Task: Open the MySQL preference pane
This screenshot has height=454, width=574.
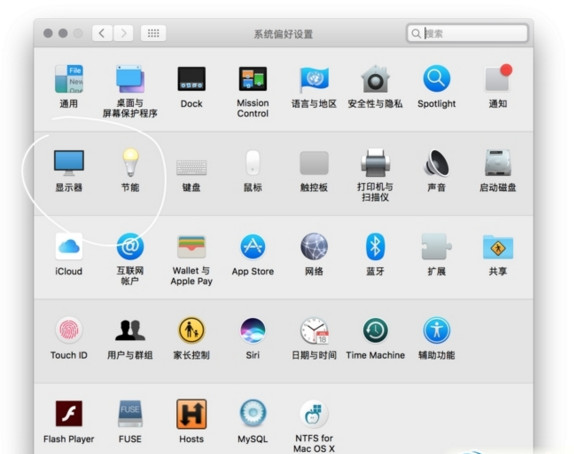Action: (x=253, y=413)
